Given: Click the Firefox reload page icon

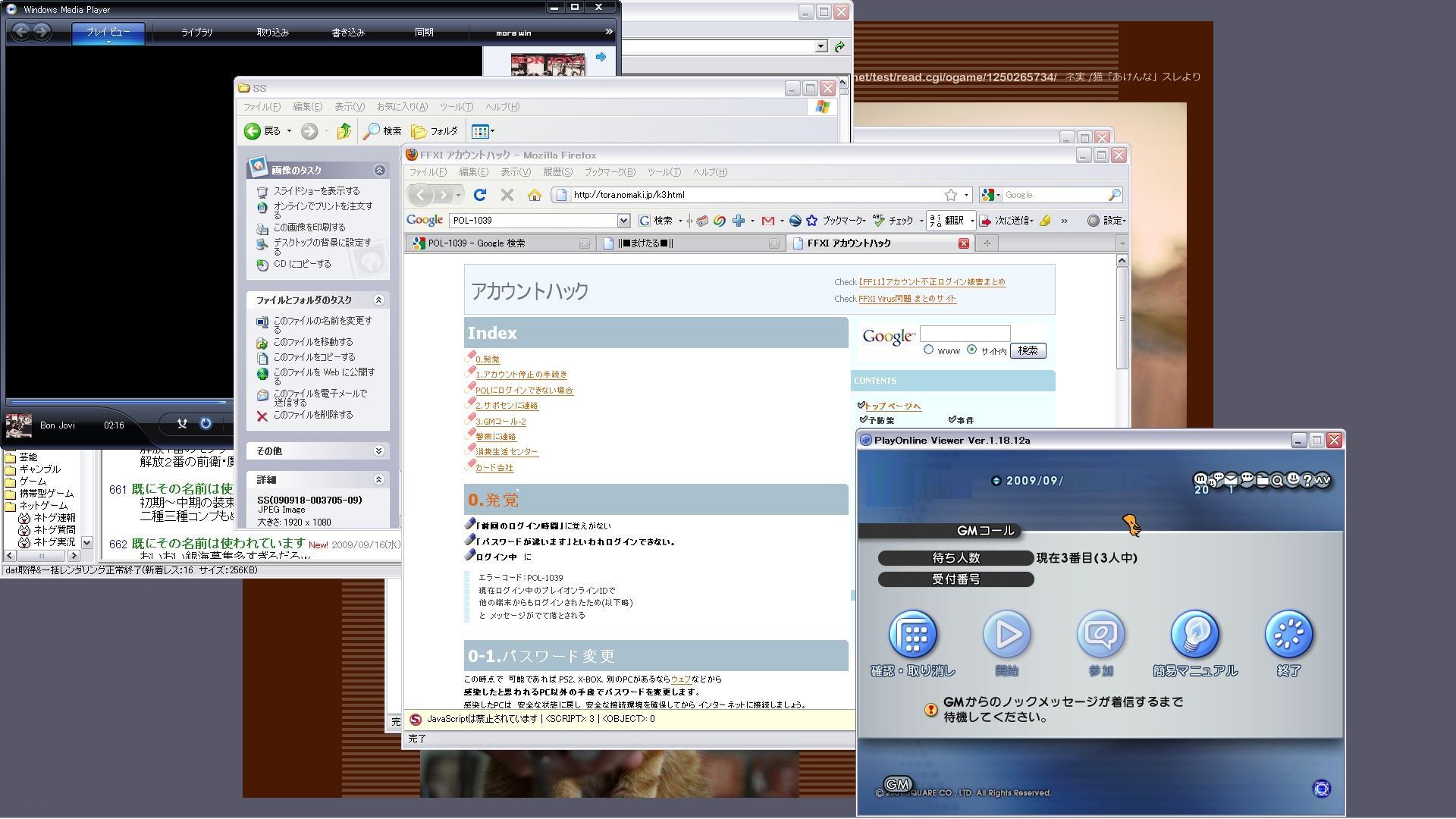Looking at the screenshot, I should click(479, 195).
